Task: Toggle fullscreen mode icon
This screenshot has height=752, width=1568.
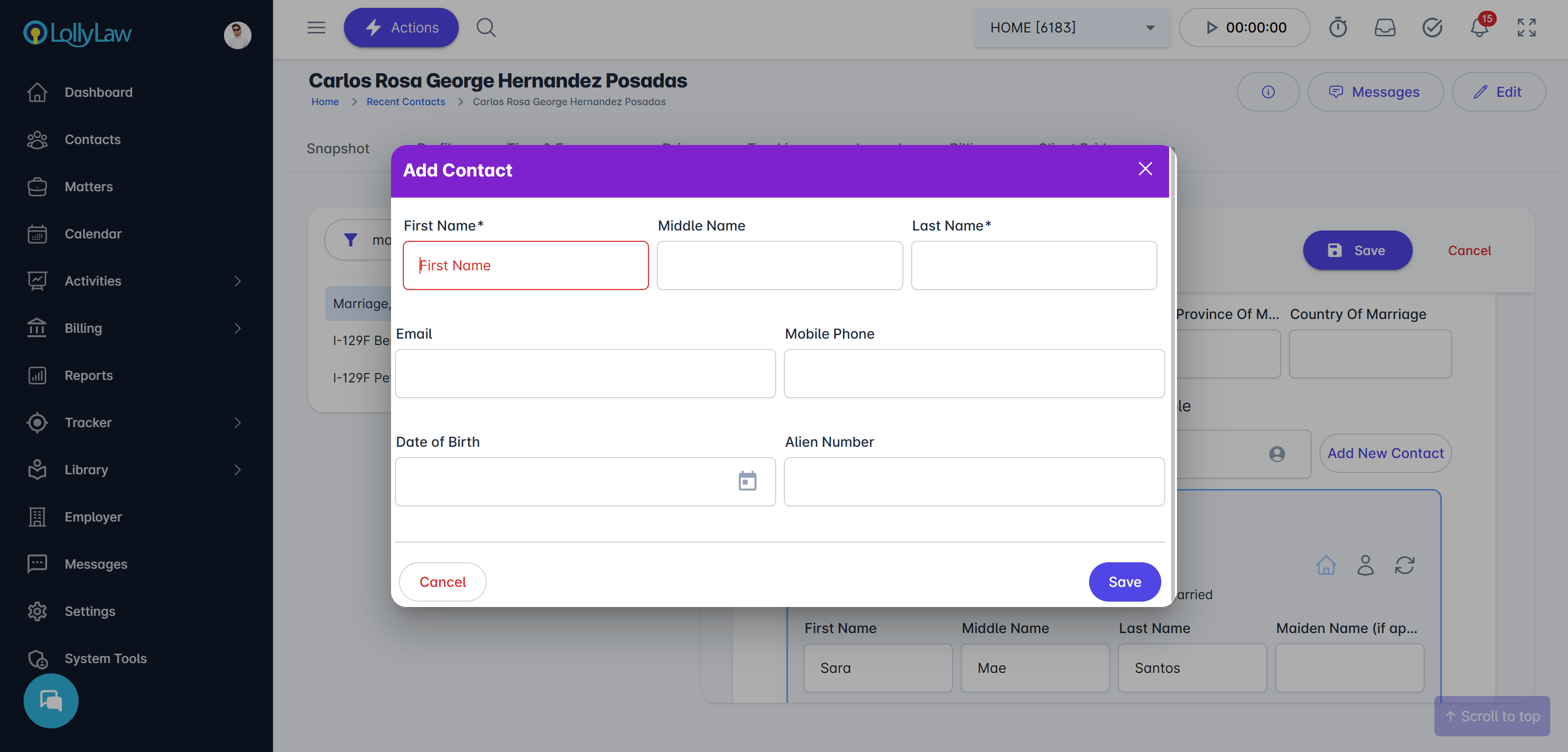Action: pyautogui.click(x=1526, y=28)
